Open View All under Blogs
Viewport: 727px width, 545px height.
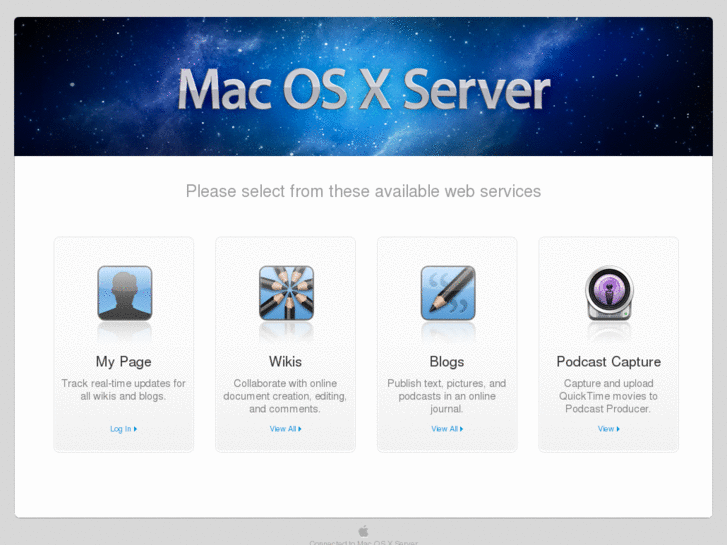coord(447,429)
